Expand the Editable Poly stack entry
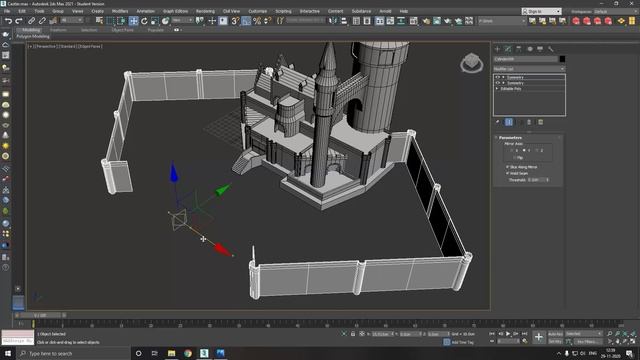This screenshot has width=640, height=360. tap(498, 89)
